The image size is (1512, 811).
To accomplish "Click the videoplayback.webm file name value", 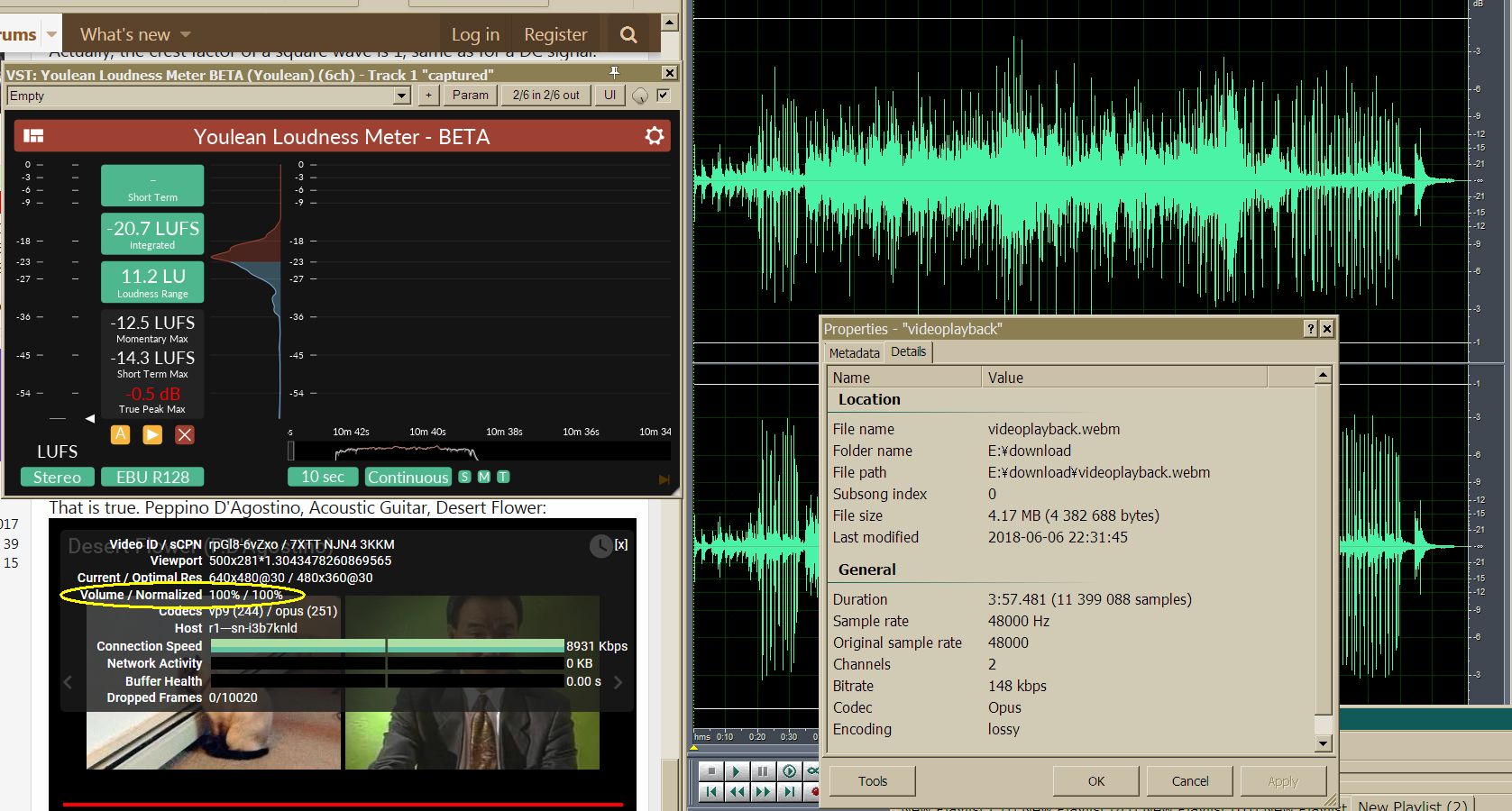I will pos(1054,429).
